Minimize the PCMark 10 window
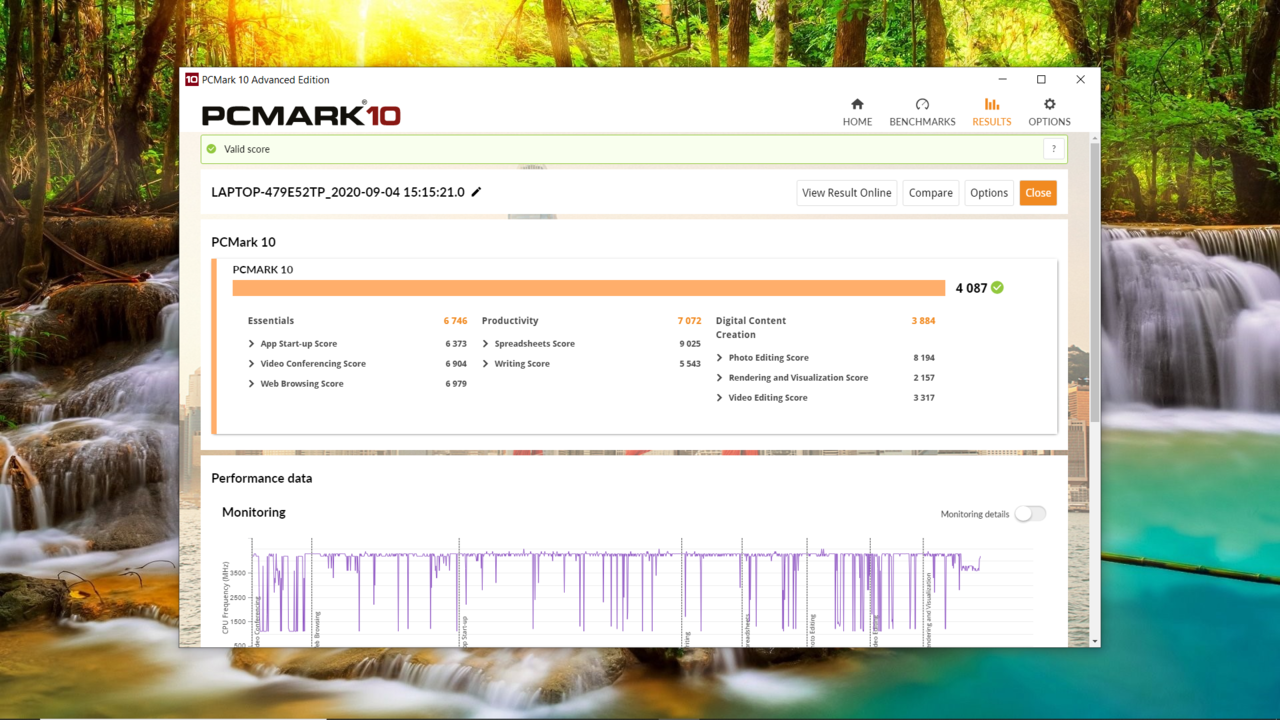 [1003, 80]
